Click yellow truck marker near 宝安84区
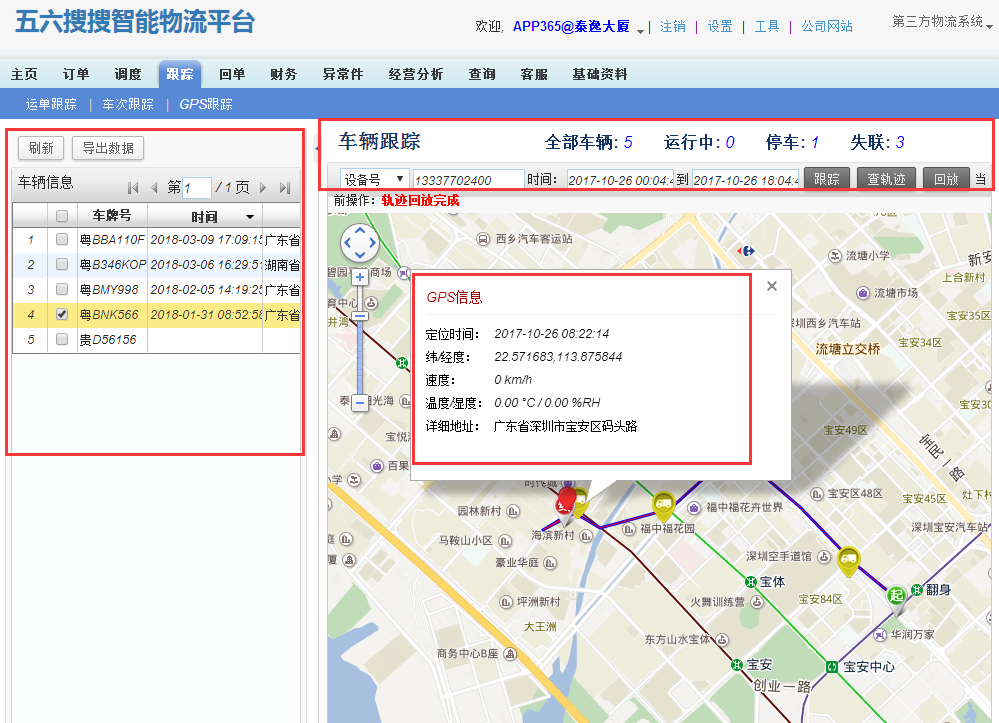Image resolution: width=999 pixels, height=723 pixels. (x=848, y=561)
